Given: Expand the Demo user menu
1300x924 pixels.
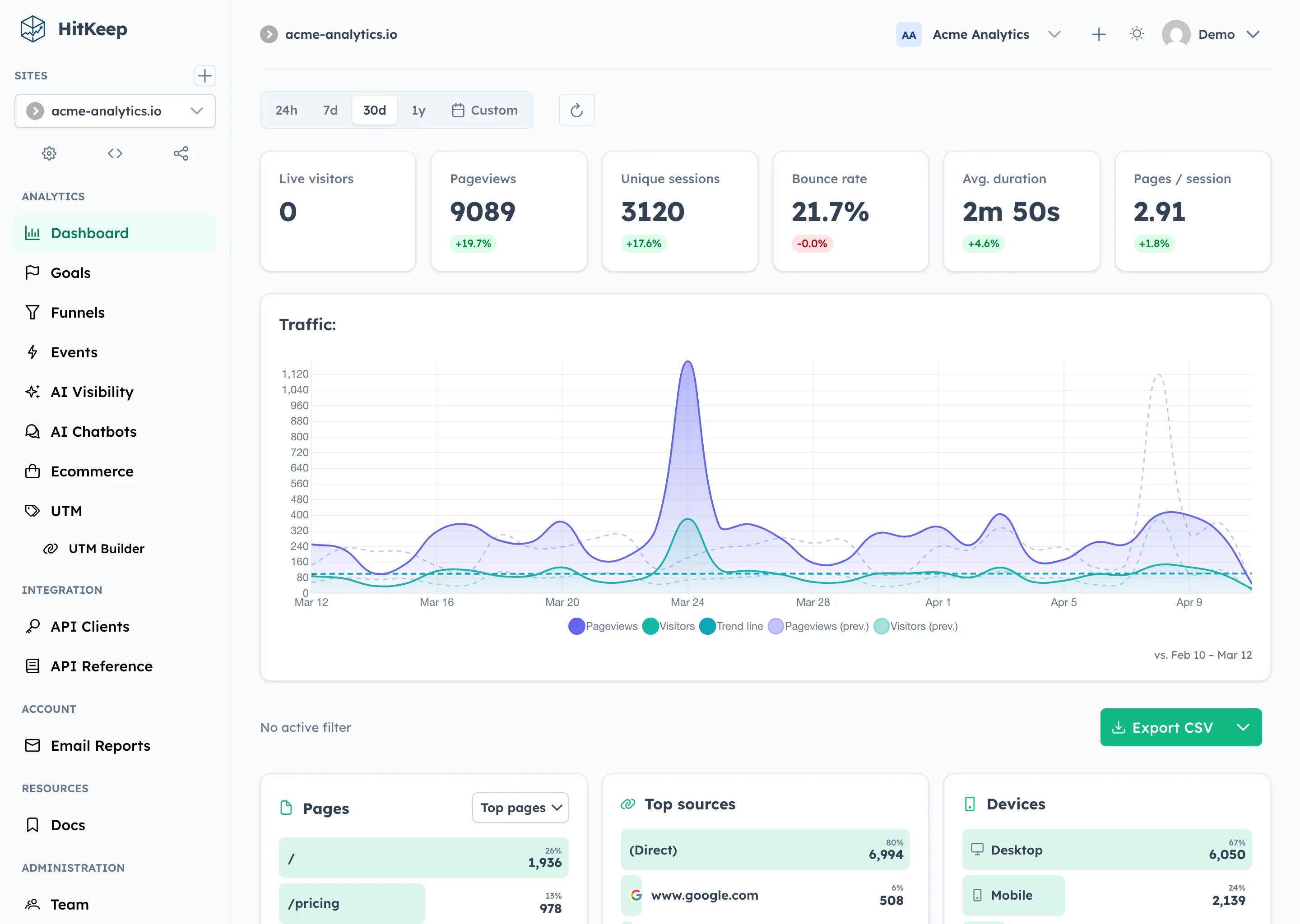Looking at the screenshot, I should 1224,34.
